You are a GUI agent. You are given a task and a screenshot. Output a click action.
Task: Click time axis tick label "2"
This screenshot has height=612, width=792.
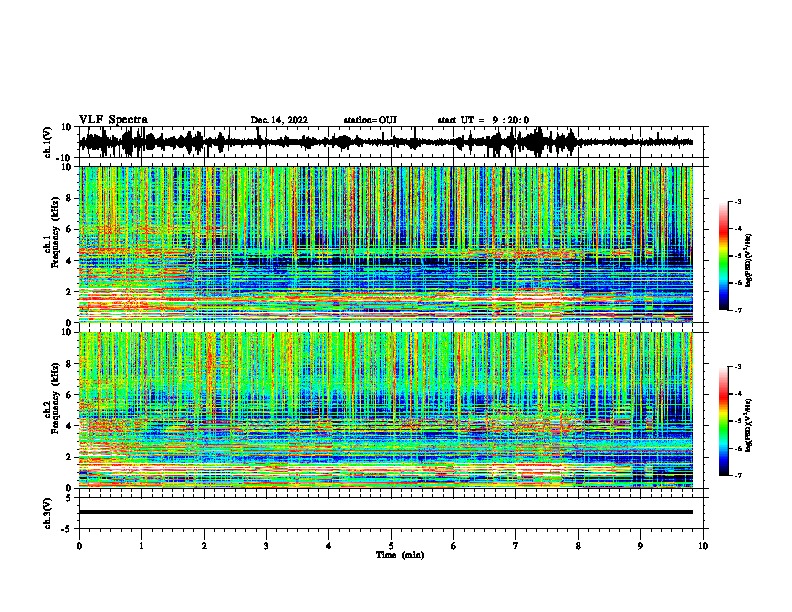tap(204, 546)
